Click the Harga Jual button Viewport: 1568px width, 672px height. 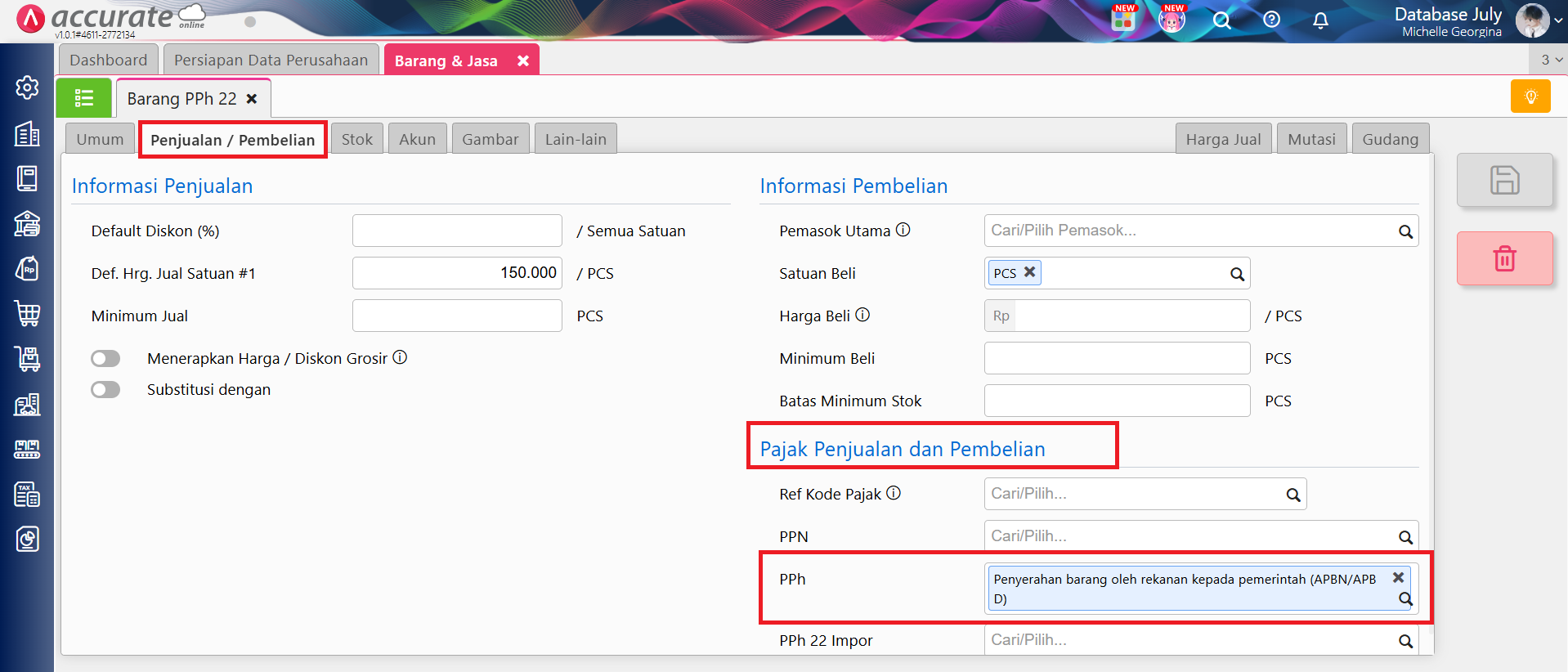(1223, 139)
